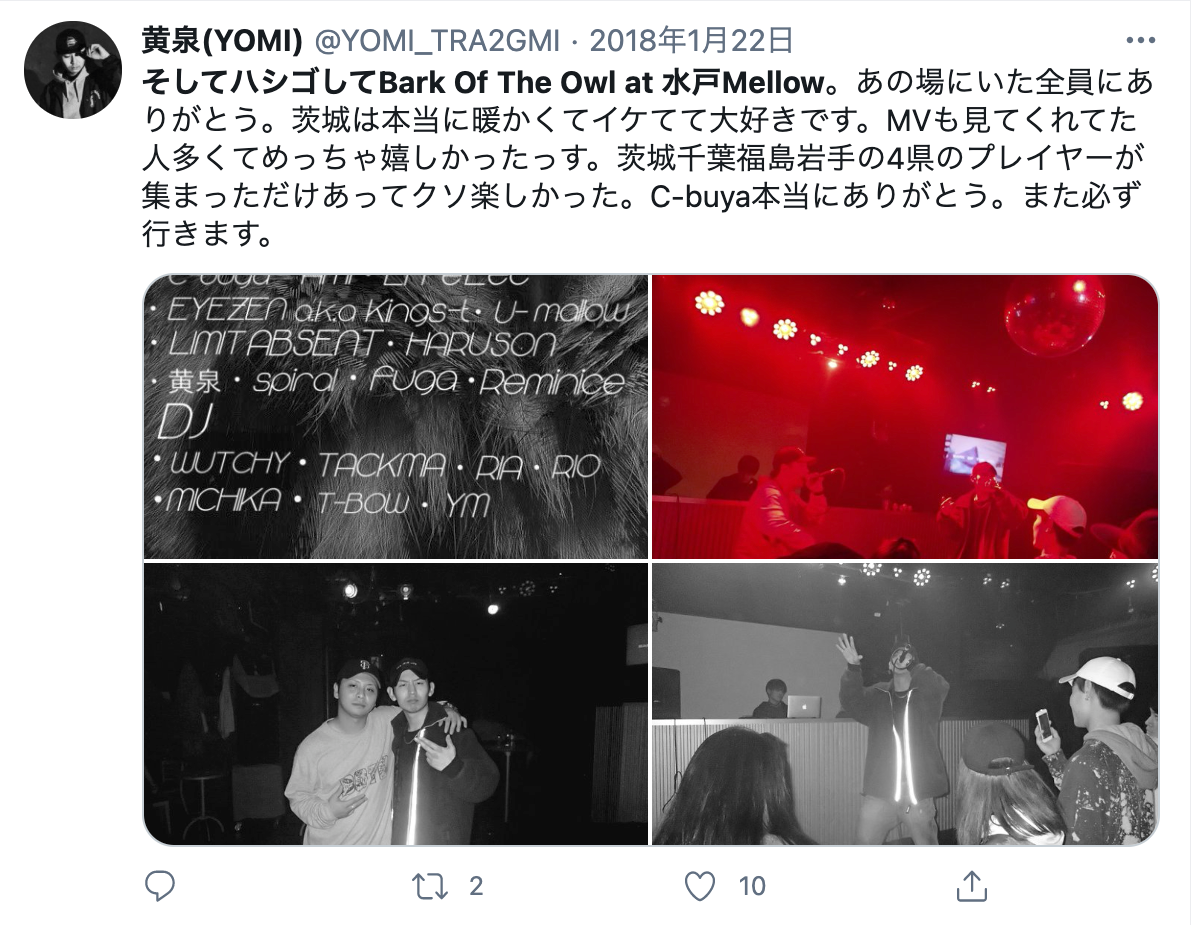Viewport: 1191px width, 925px height.
Task: Open the monochrome crowd and performer photo
Action: [905, 703]
